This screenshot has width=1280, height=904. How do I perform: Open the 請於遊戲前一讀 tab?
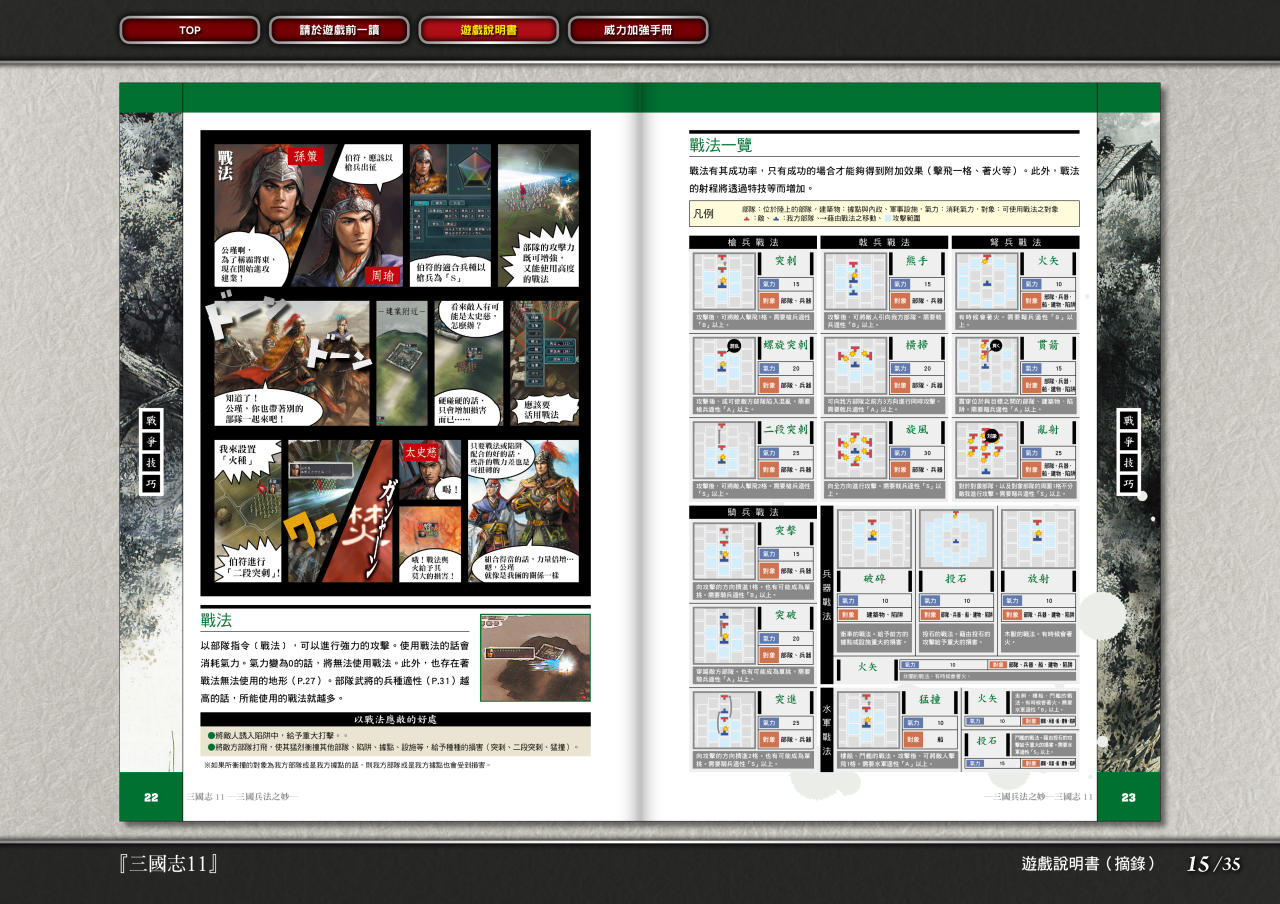coord(339,30)
